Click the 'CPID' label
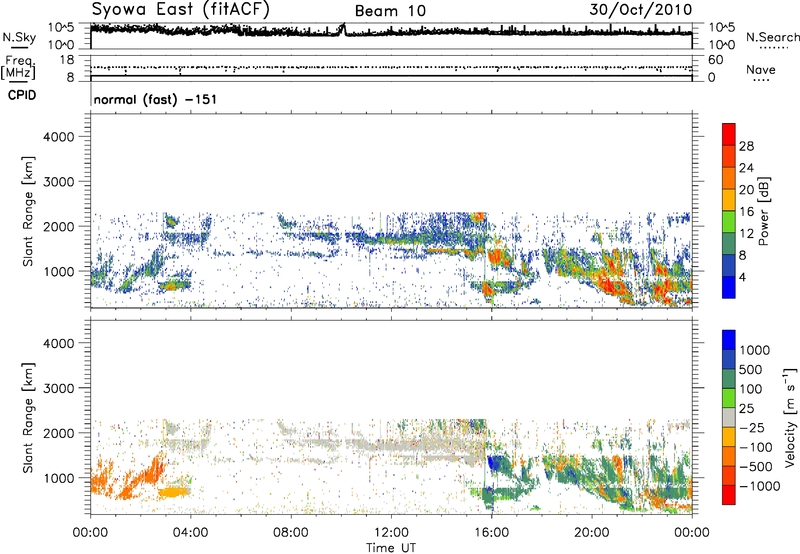 click(22, 95)
